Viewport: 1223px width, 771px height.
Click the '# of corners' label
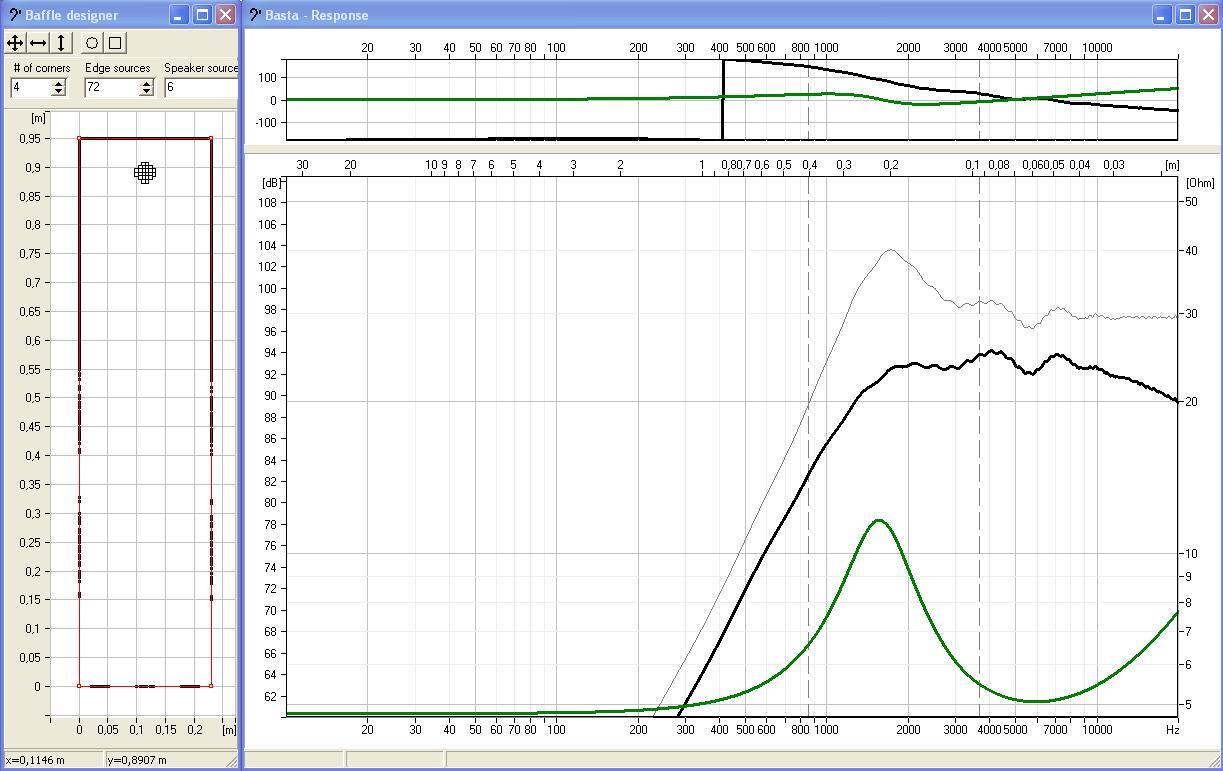(42, 68)
